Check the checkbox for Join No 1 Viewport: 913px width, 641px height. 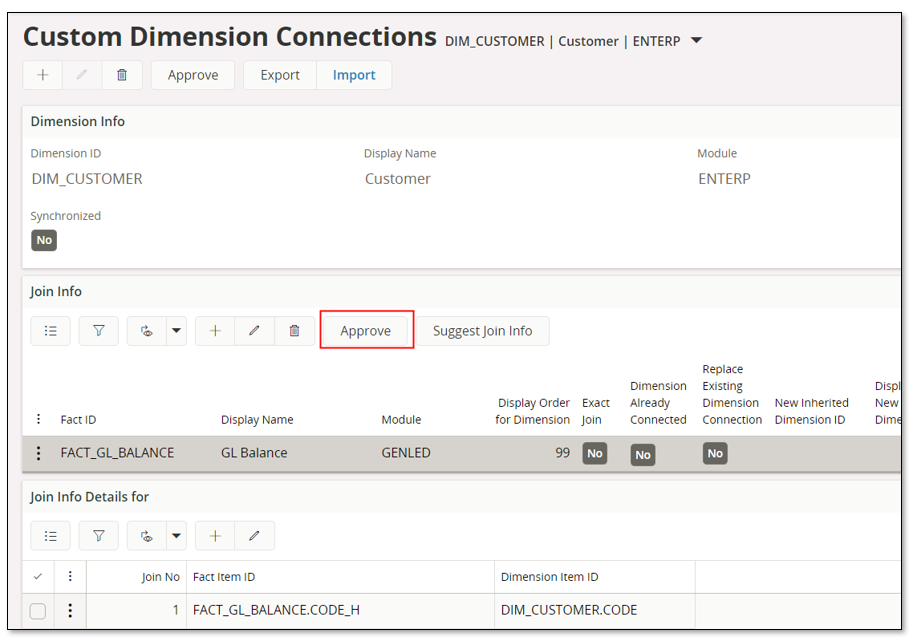click(x=37, y=611)
